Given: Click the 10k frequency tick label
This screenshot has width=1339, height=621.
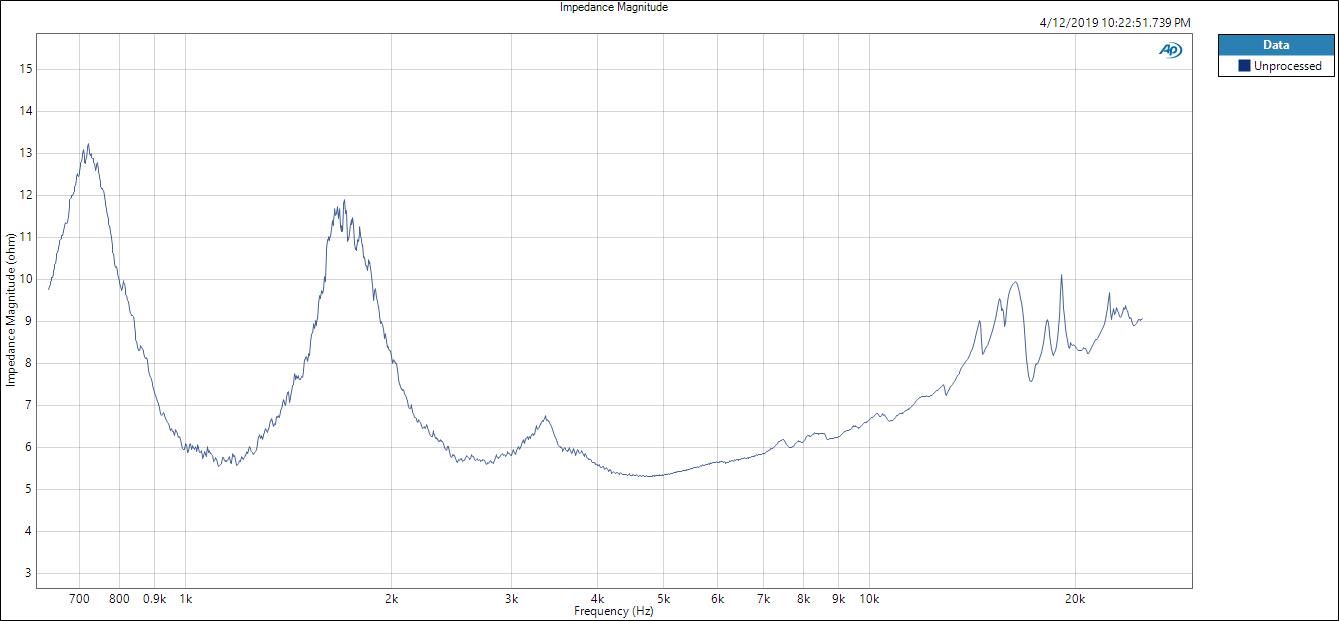Looking at the screenshot, I should coord(869,599).
